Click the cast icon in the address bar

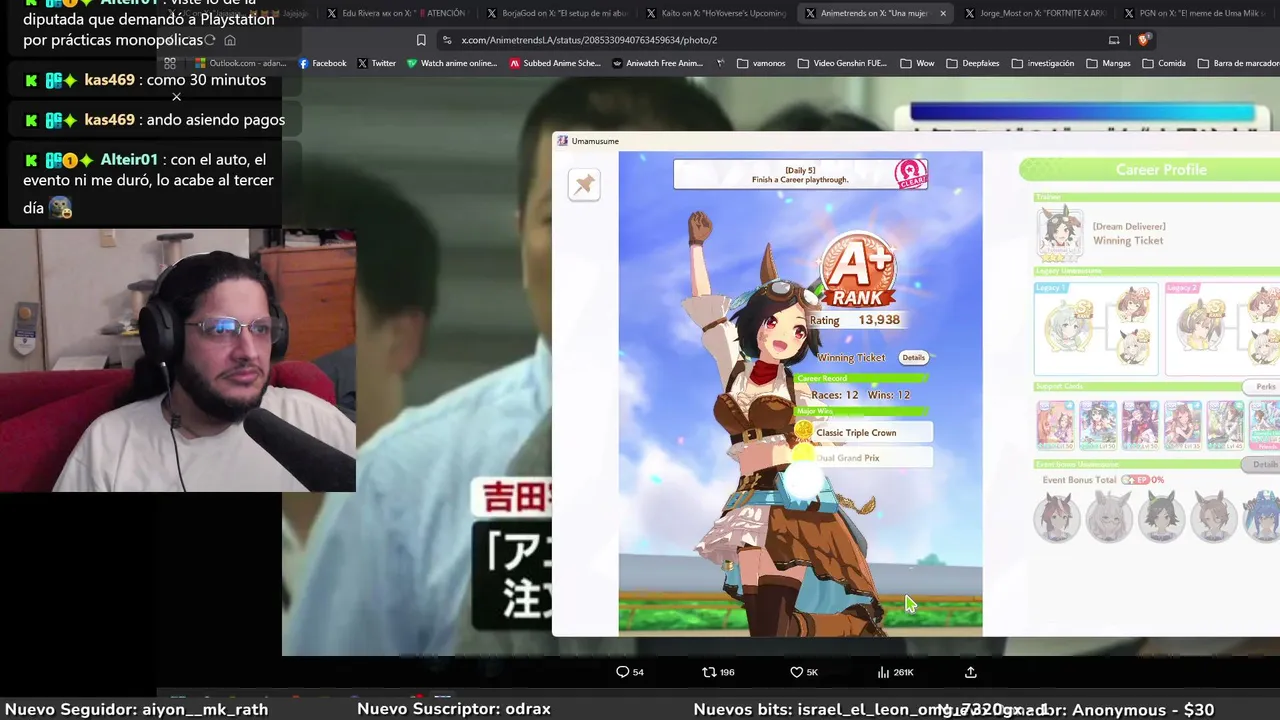1114,40
